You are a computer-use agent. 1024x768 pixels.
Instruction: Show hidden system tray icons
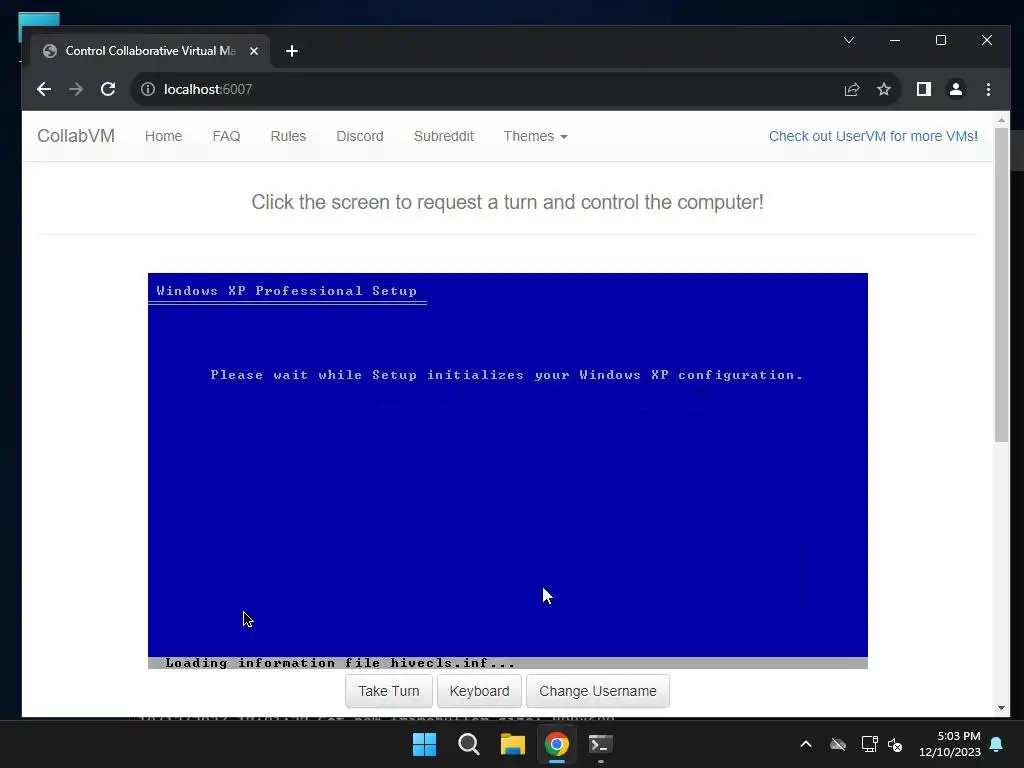806,744
